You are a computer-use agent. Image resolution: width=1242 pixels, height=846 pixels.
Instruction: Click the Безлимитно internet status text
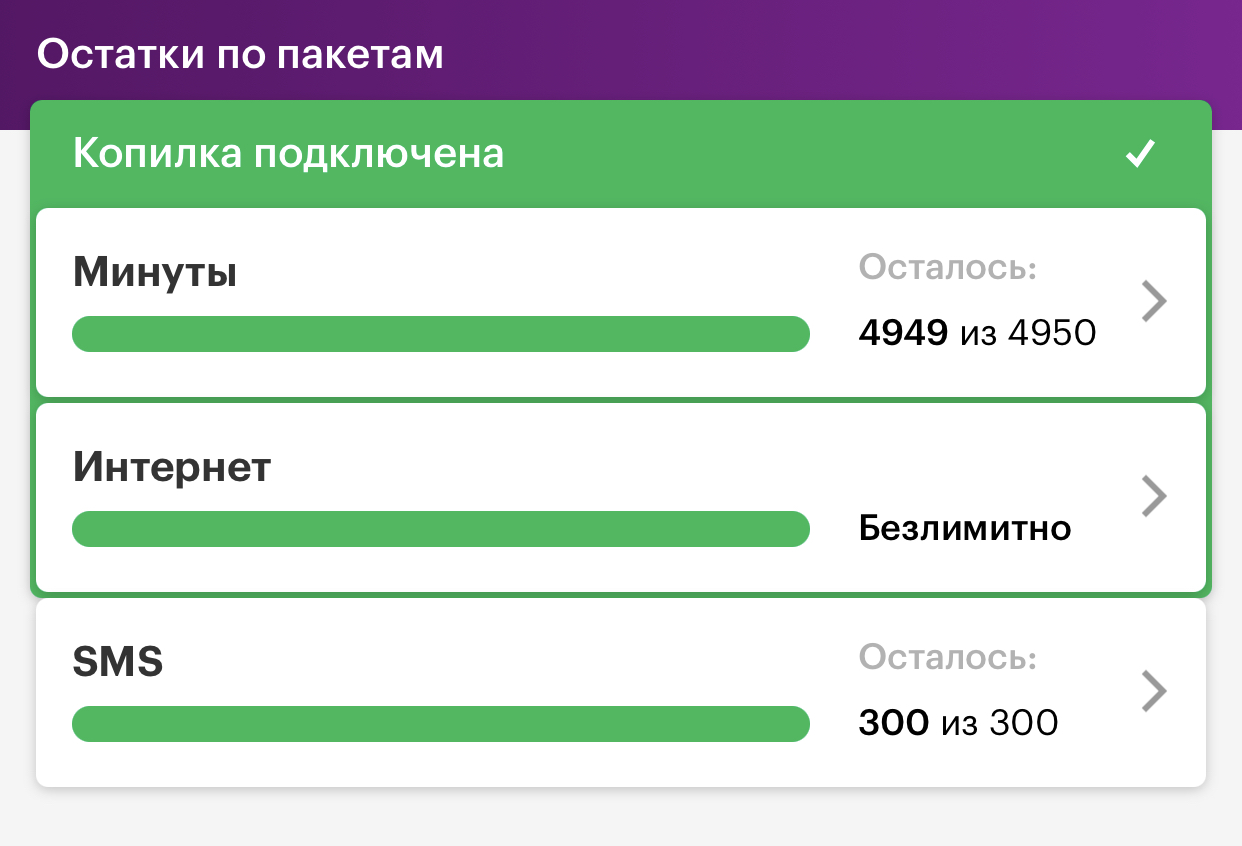(965, 528)
